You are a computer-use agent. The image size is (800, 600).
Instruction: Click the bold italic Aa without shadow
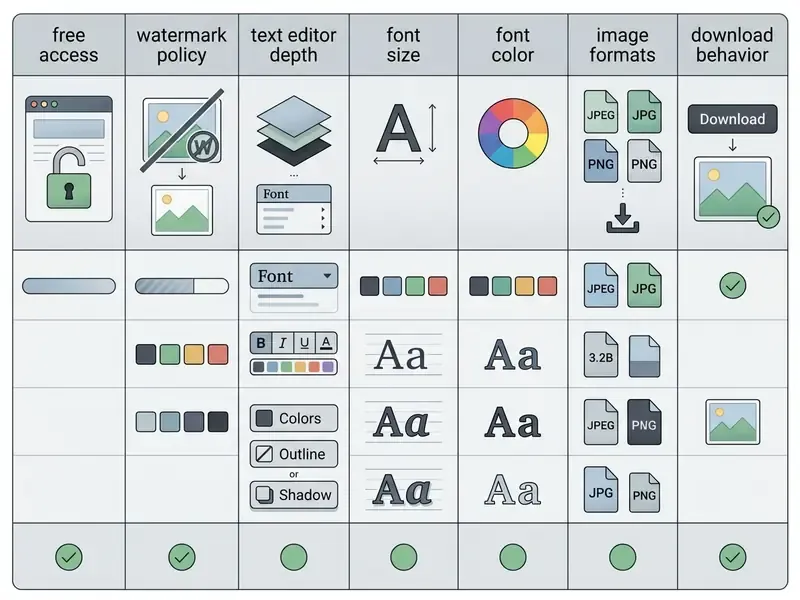[402, 422]
